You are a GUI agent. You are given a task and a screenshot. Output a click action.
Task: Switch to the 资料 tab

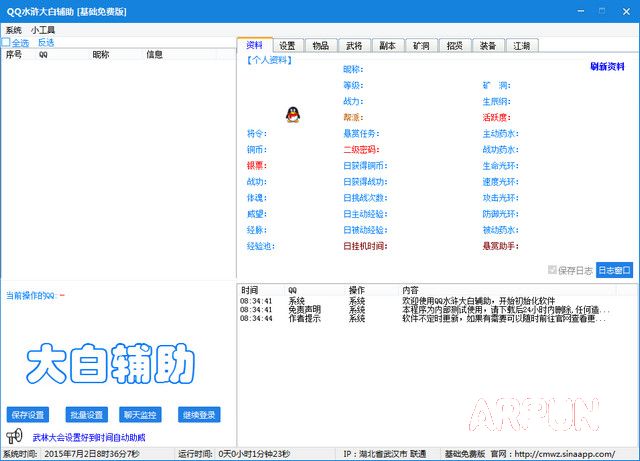pyautogui.click(x=255, y=45)
